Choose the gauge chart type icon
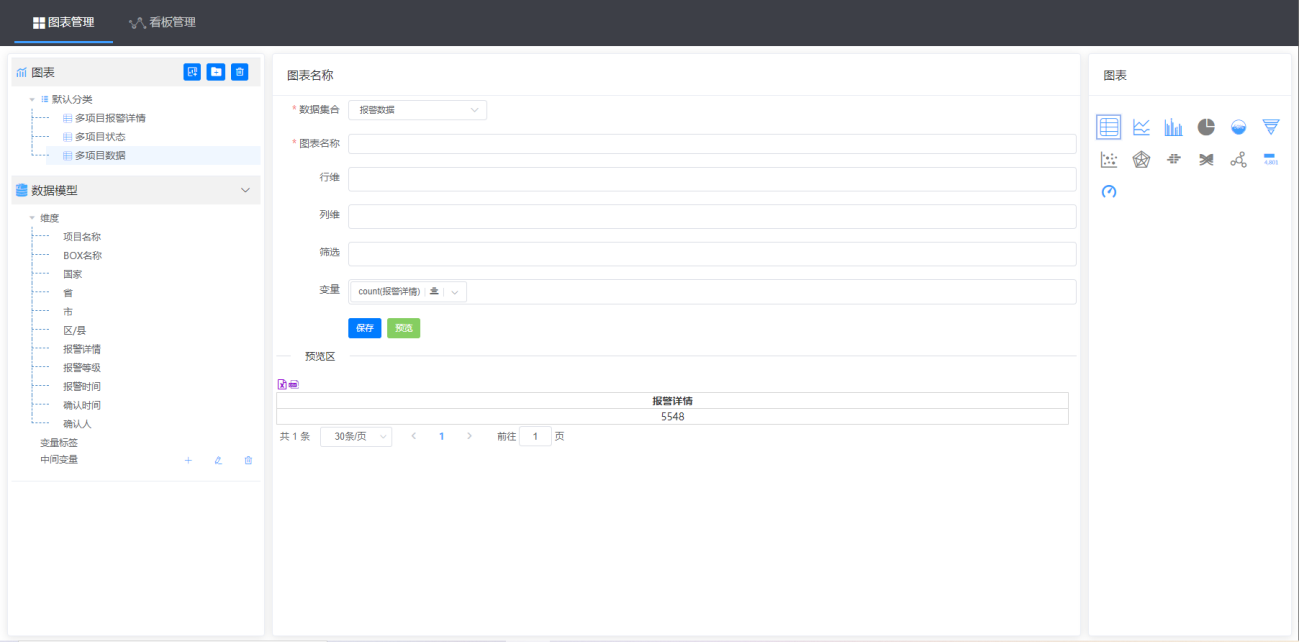 tap(1108, 191)
